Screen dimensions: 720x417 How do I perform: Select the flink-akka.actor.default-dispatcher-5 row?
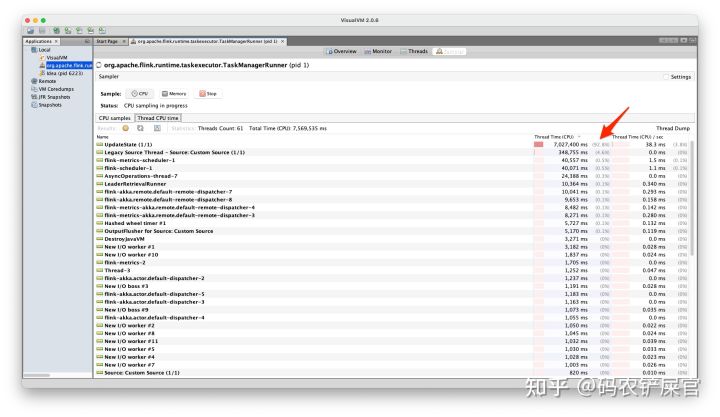(393, 294)
